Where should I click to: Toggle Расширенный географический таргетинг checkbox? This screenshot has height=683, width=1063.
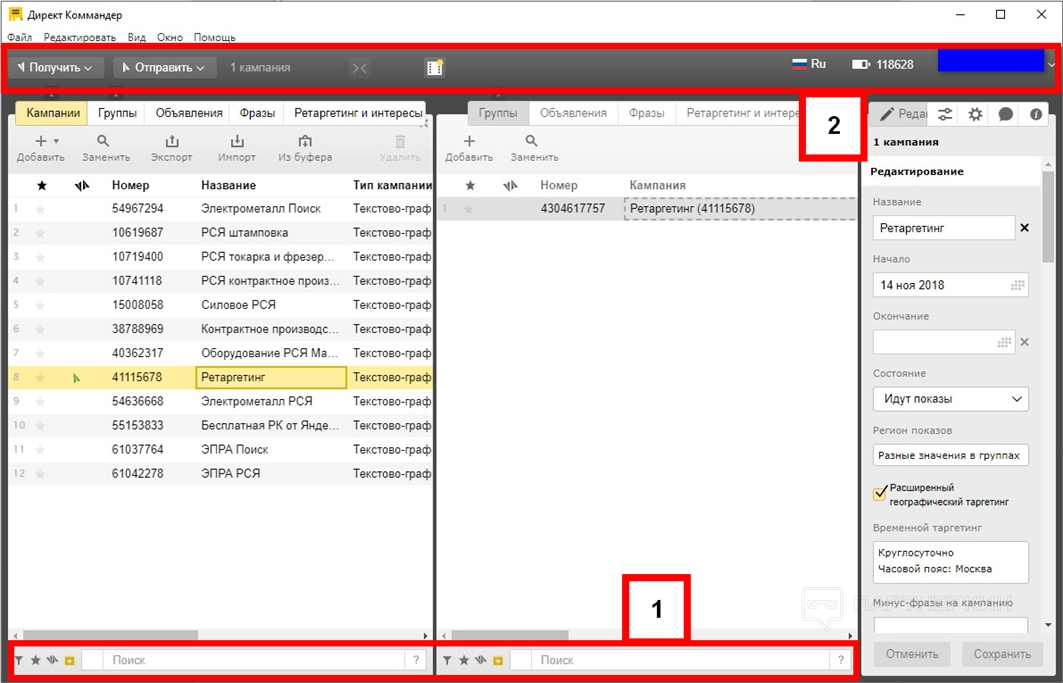[x=880, y=492]
